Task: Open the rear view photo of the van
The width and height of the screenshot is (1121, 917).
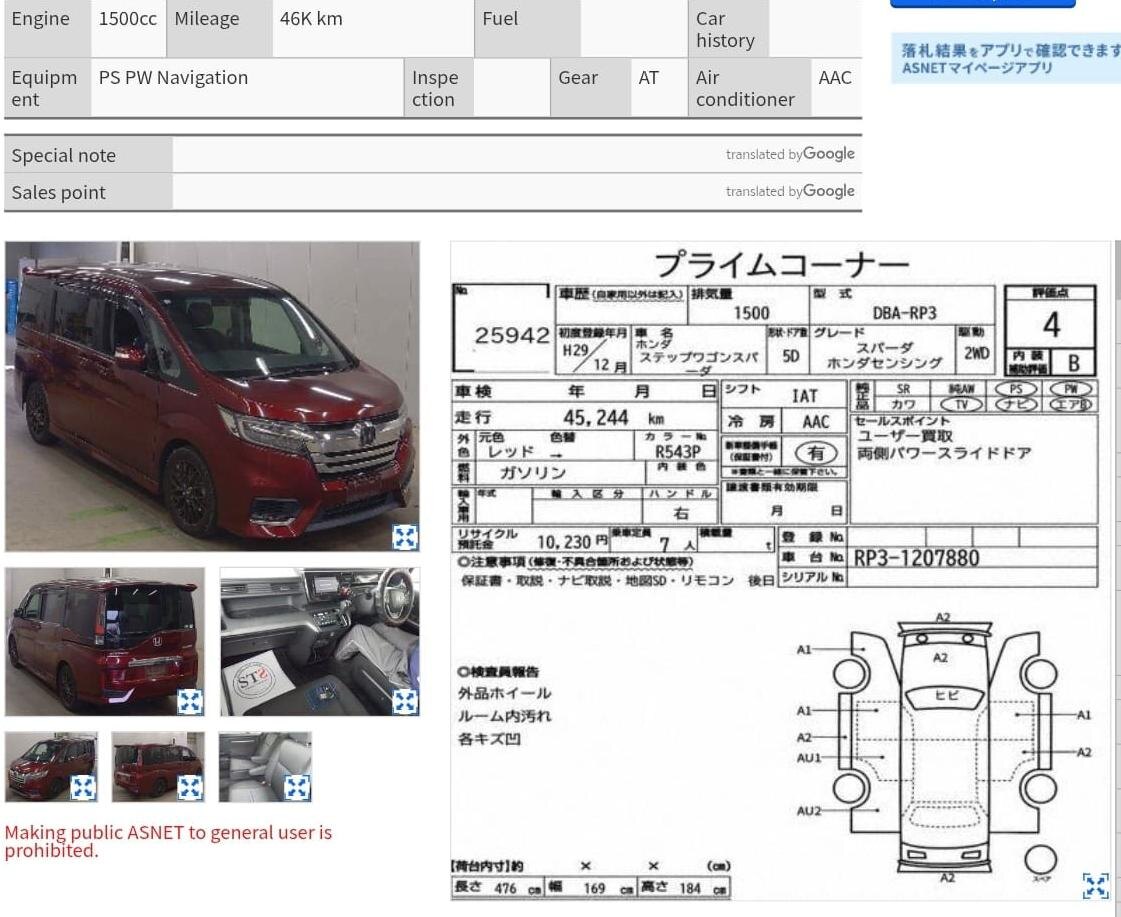Action: tap(104, 642)
